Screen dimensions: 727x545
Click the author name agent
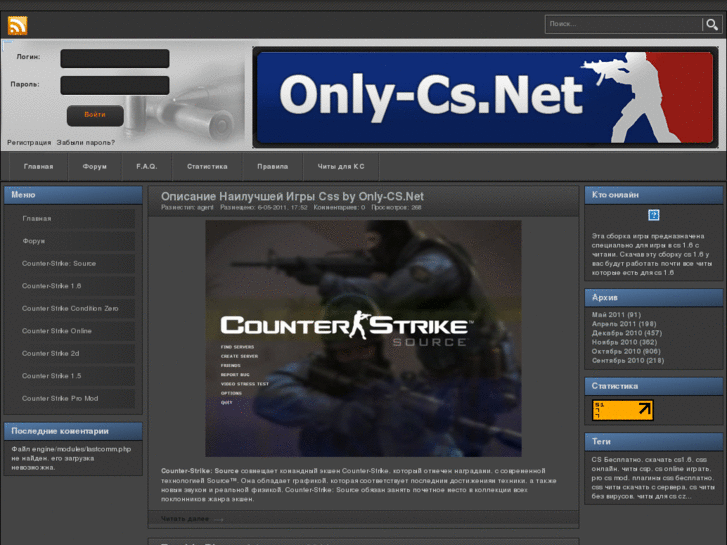(205, 208)
